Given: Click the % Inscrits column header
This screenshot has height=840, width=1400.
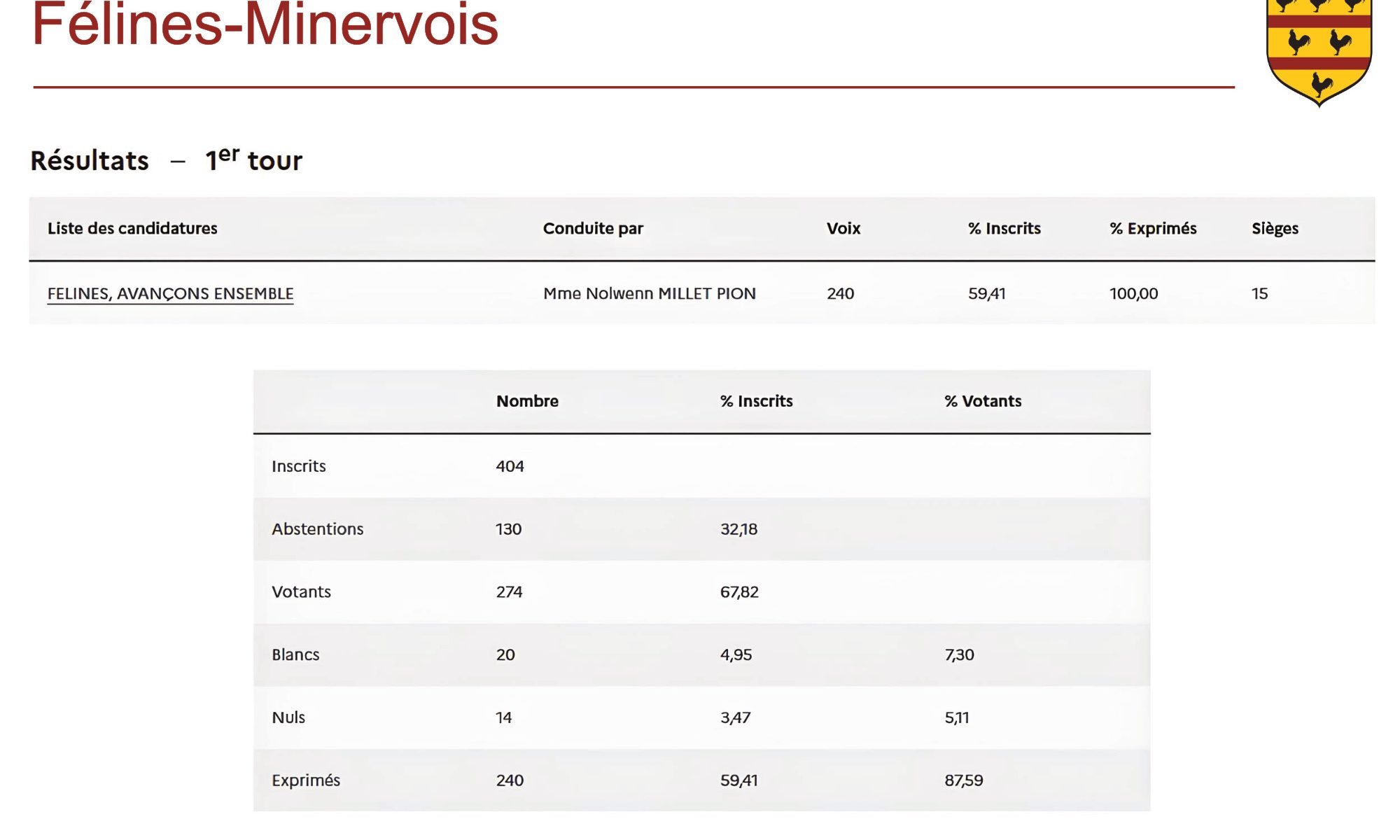Looking at the screenshot, I should (x=1004, y=228).
